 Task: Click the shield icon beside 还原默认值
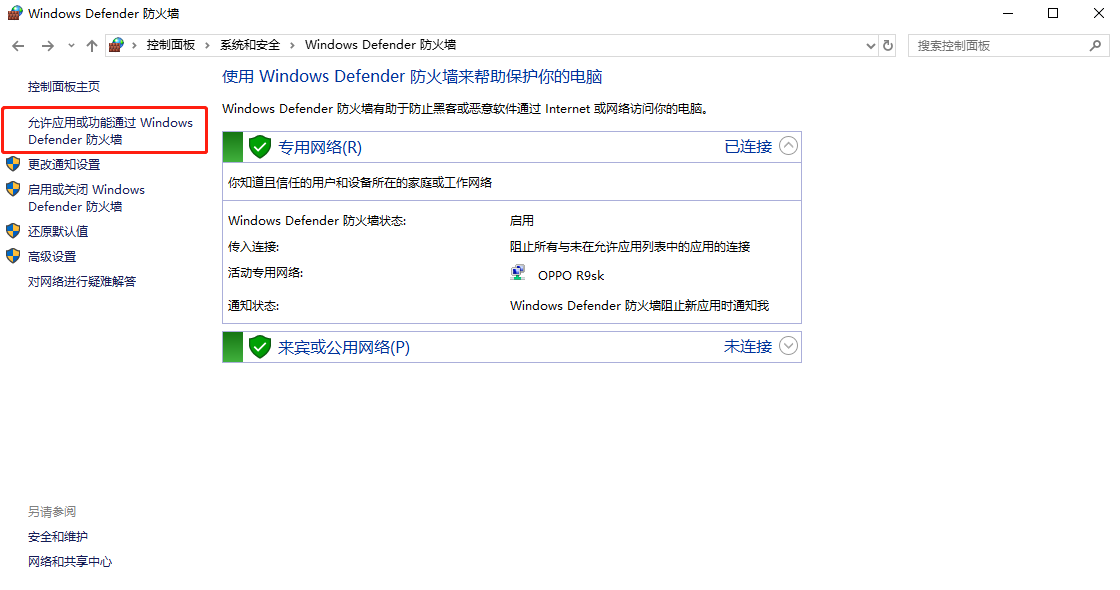click(x=13, y=231)
